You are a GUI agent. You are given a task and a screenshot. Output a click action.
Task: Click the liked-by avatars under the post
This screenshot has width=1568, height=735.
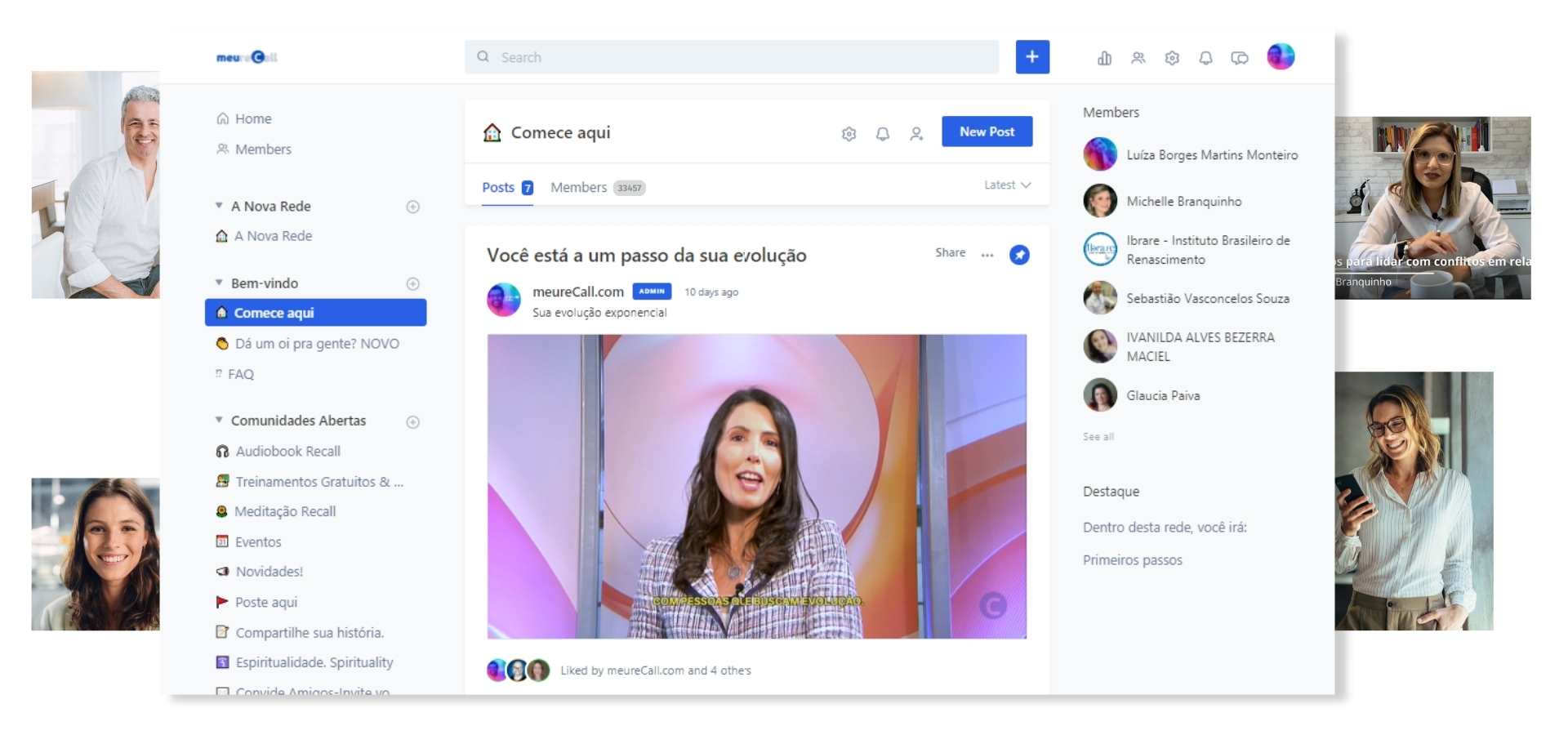coord(518,670)
